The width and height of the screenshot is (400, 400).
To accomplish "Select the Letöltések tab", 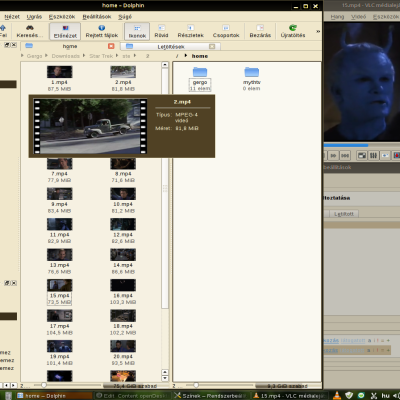I will click(171, 46).
